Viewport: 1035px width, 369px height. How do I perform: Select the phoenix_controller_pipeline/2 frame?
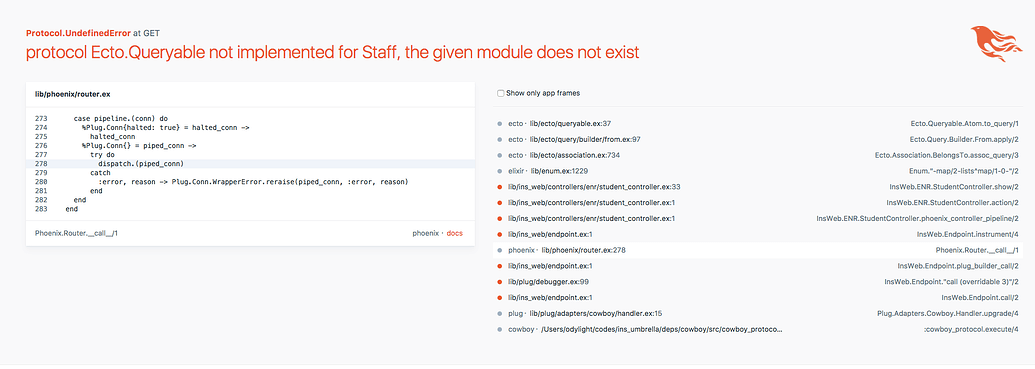point(757,218)
